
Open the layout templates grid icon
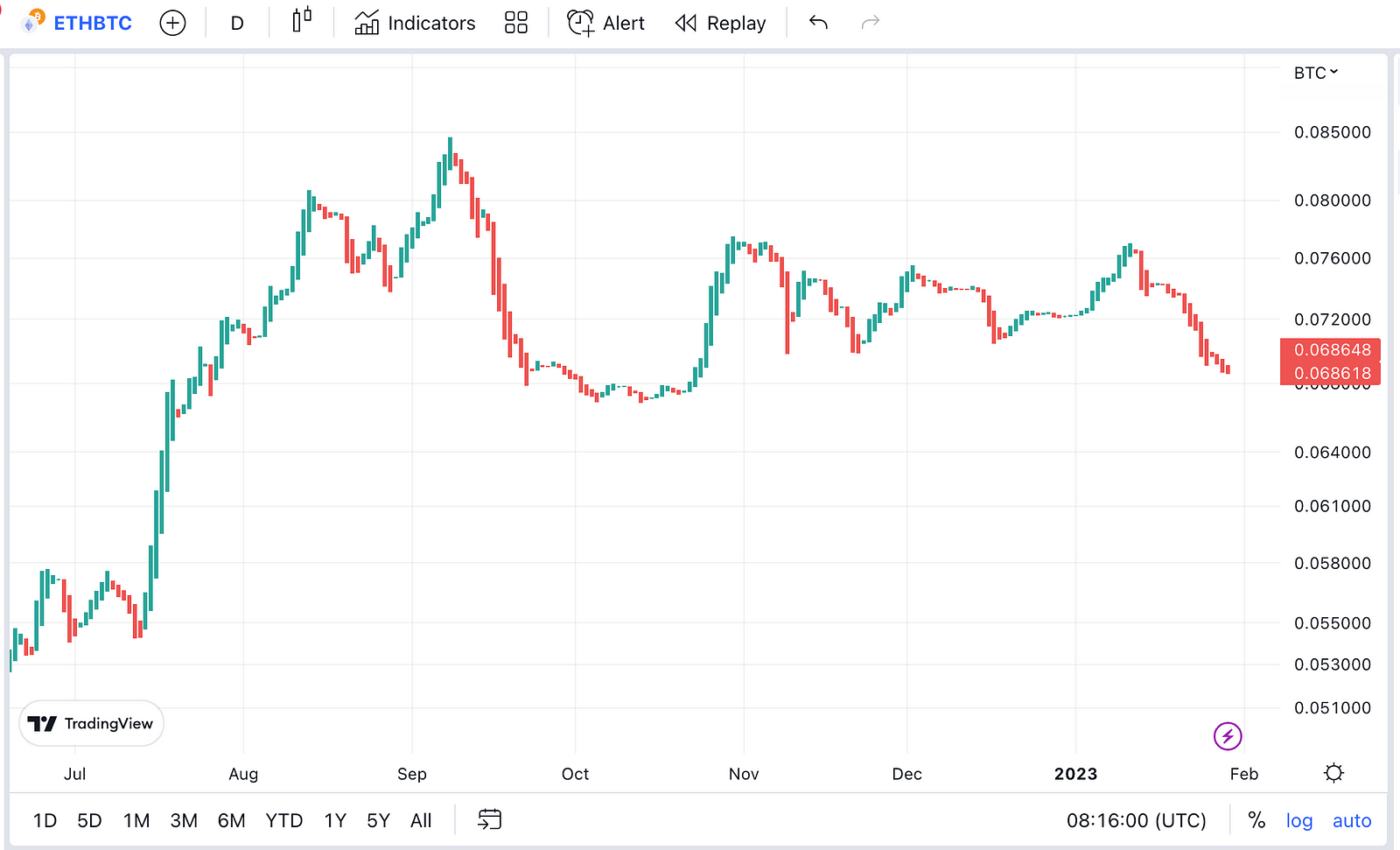click(516, 23)
